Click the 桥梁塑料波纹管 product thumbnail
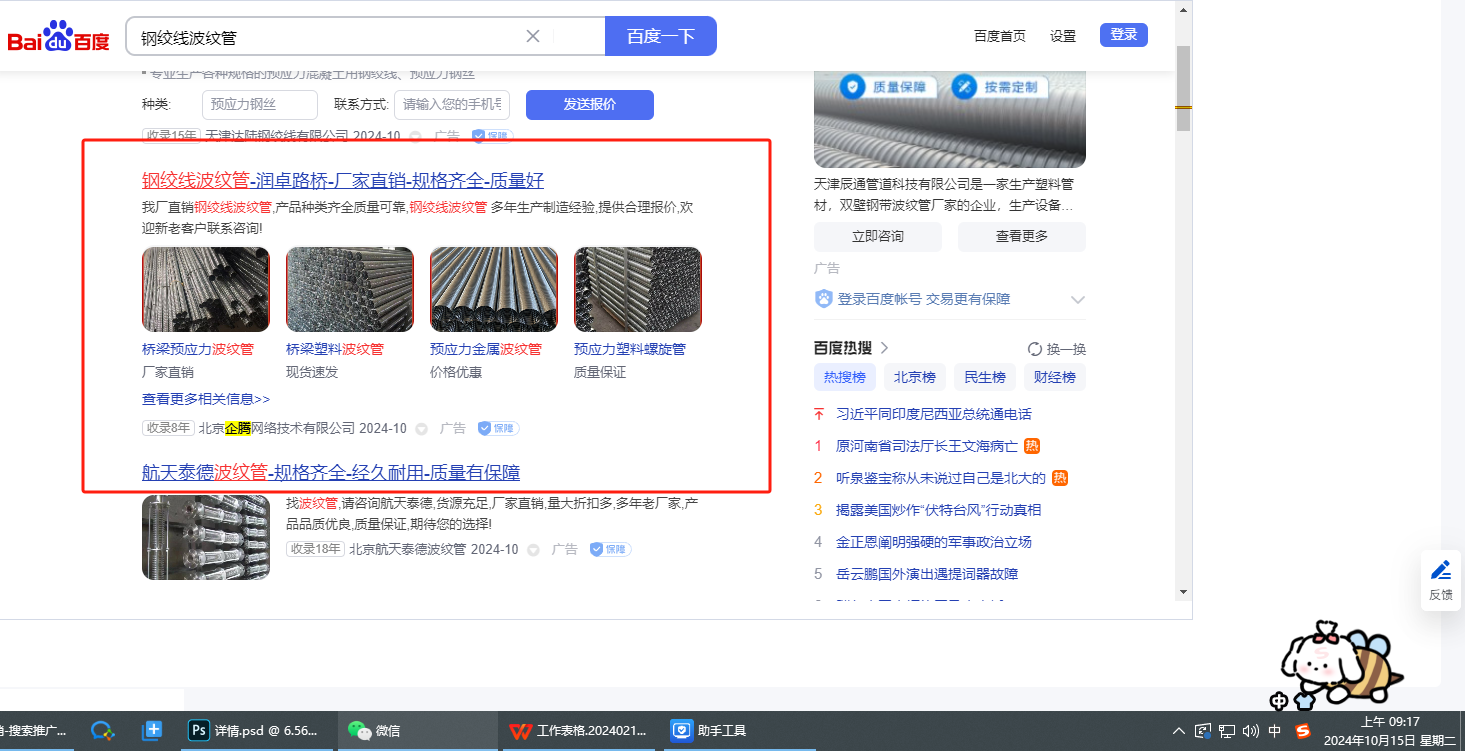1465x751 pixels. point(350,289)
